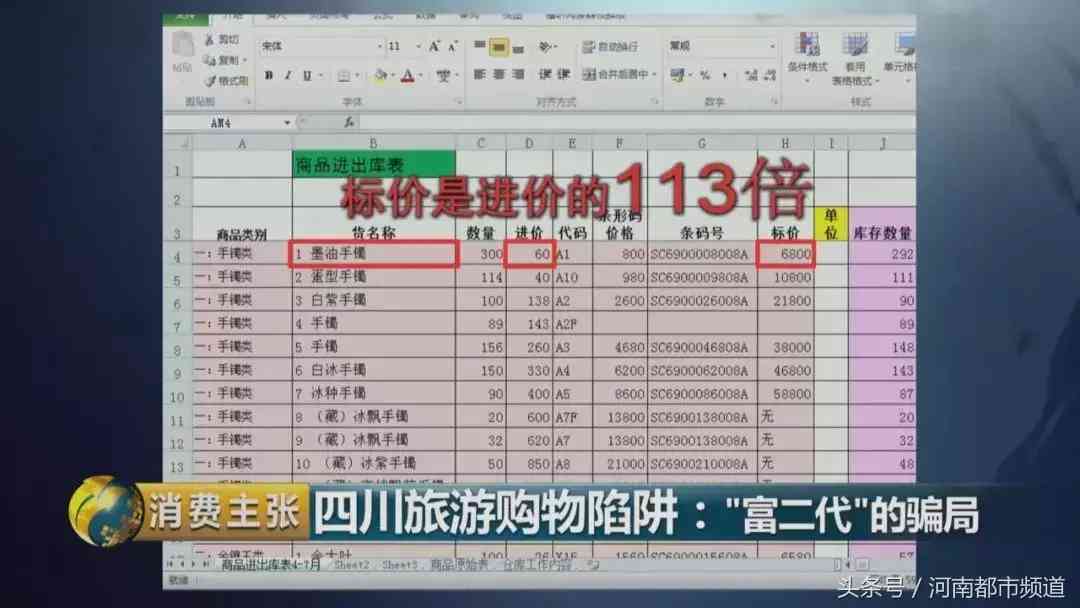Click the increase font size button

(x=435, y=46)
